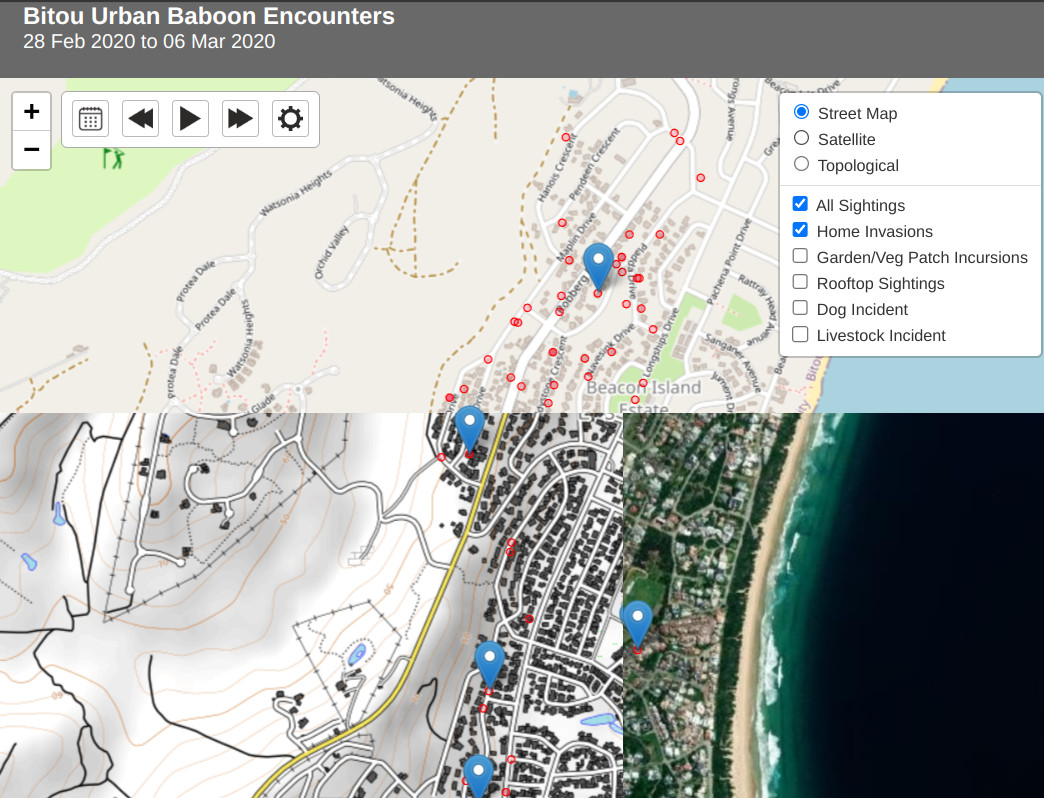The height and width of the screenshot is (798, 1044).
Task: Click the green golf course icon
Action: pos(114,158)
